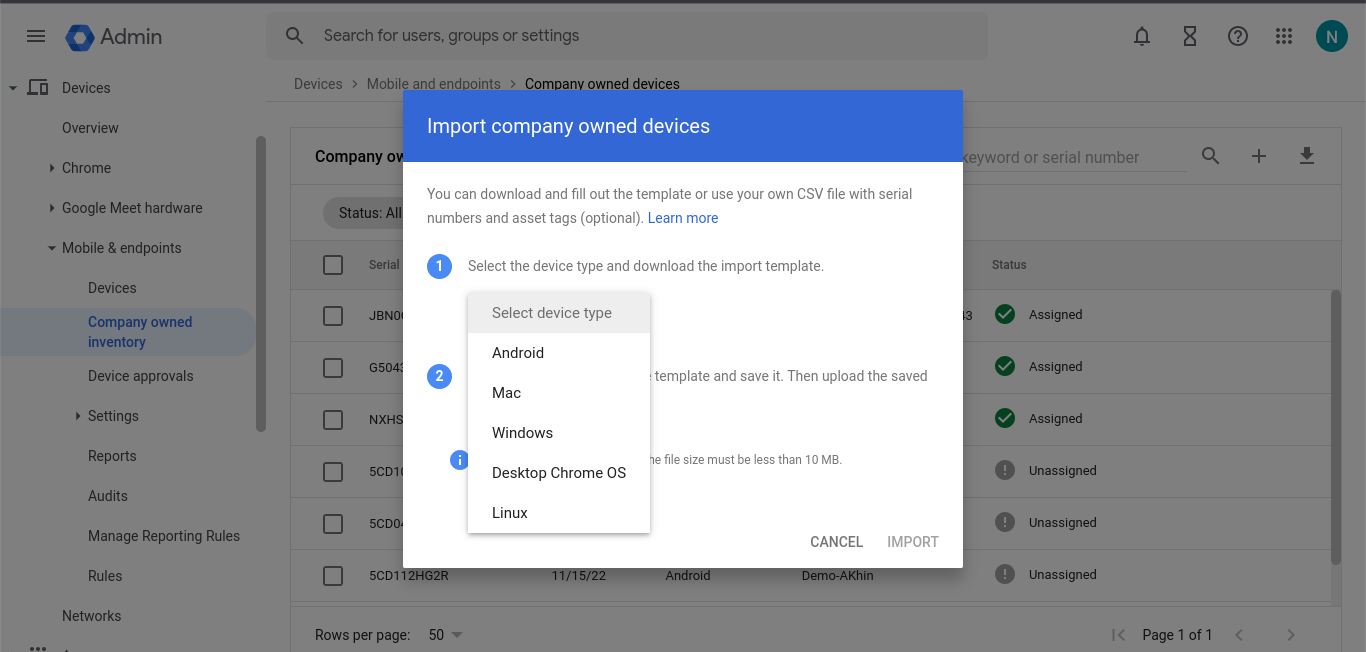Open Devices under Mobile & endpoints
This screenshot has height=652, width=1366.
(x=112, y=288)
